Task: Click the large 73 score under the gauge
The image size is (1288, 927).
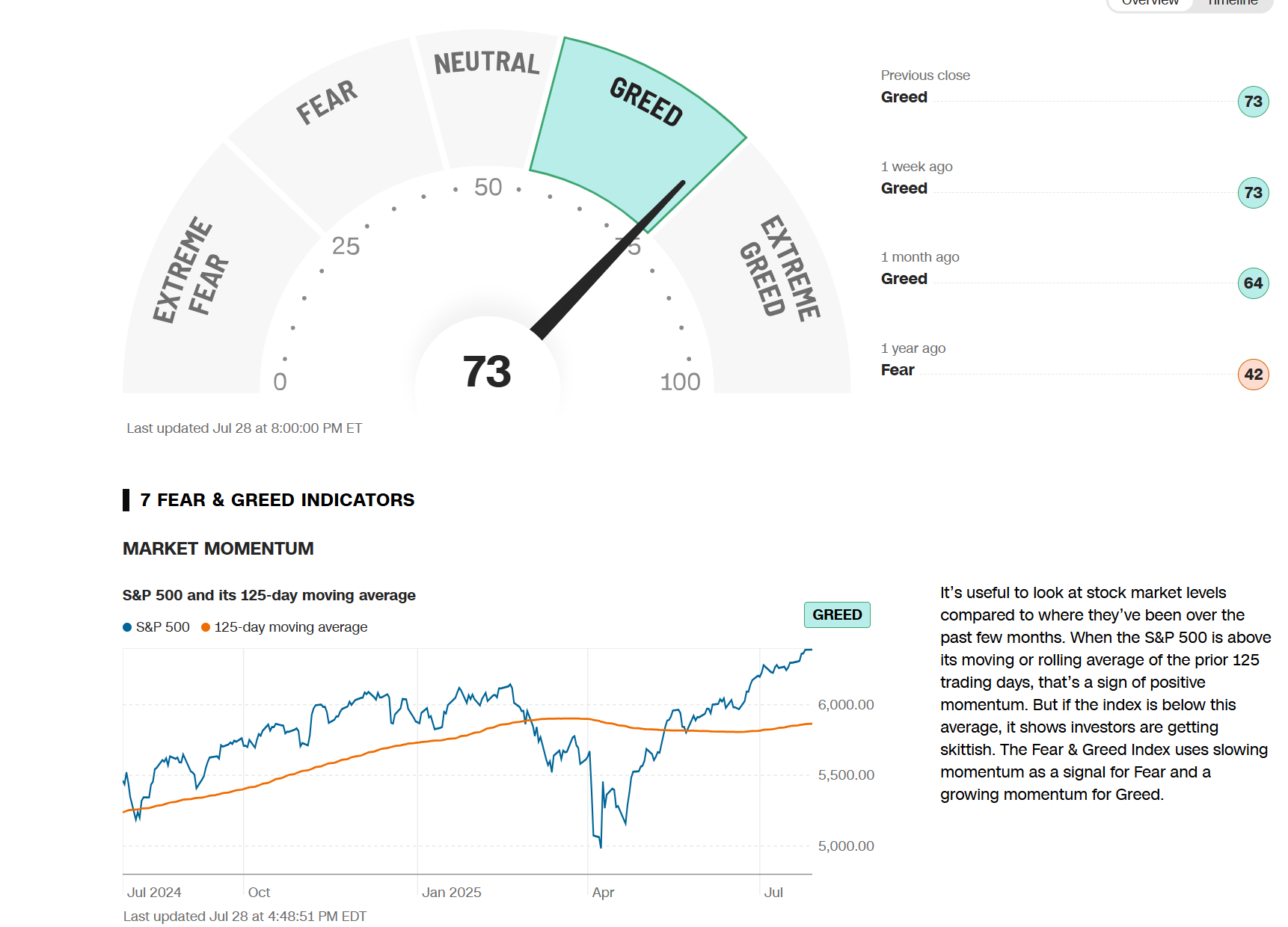Action: point(487,372)
